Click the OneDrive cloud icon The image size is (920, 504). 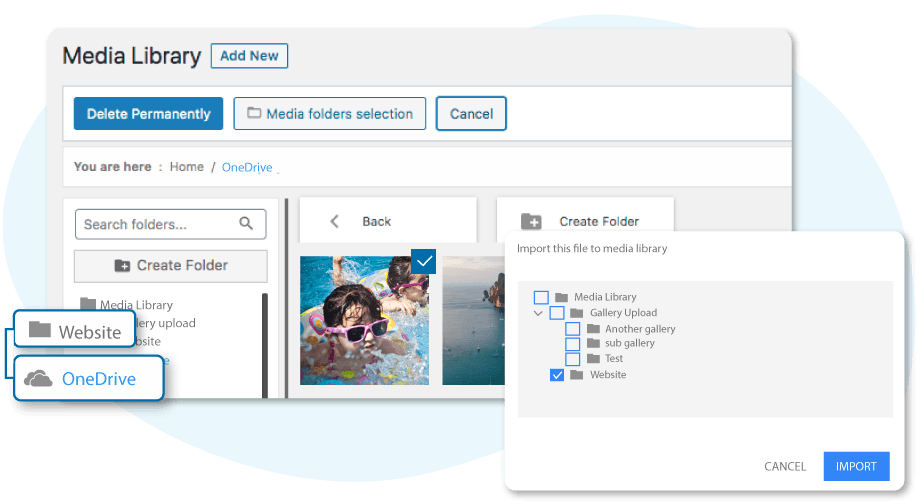[38, 379]
